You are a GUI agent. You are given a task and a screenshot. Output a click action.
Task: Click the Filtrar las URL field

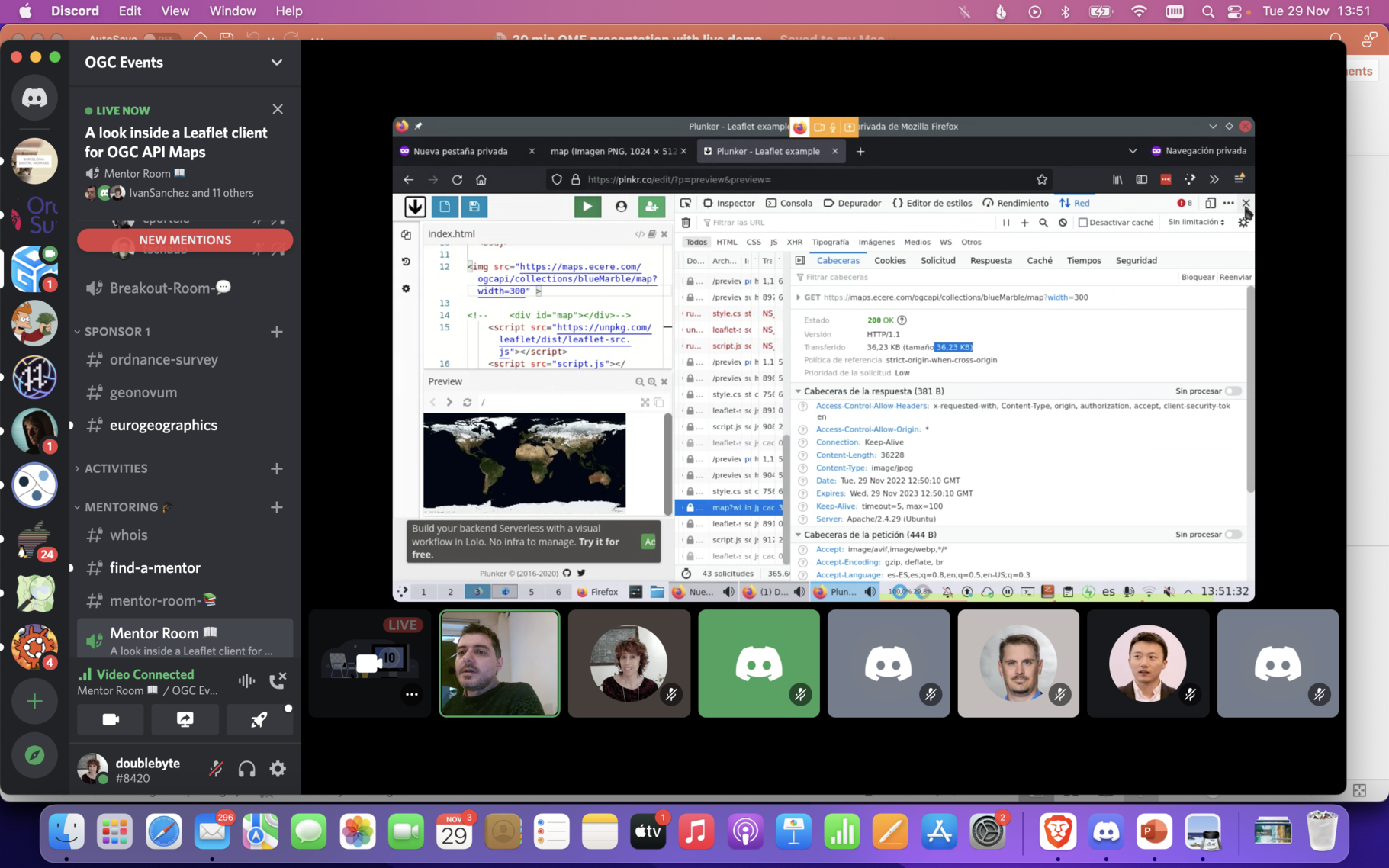[x=847, y=223]
